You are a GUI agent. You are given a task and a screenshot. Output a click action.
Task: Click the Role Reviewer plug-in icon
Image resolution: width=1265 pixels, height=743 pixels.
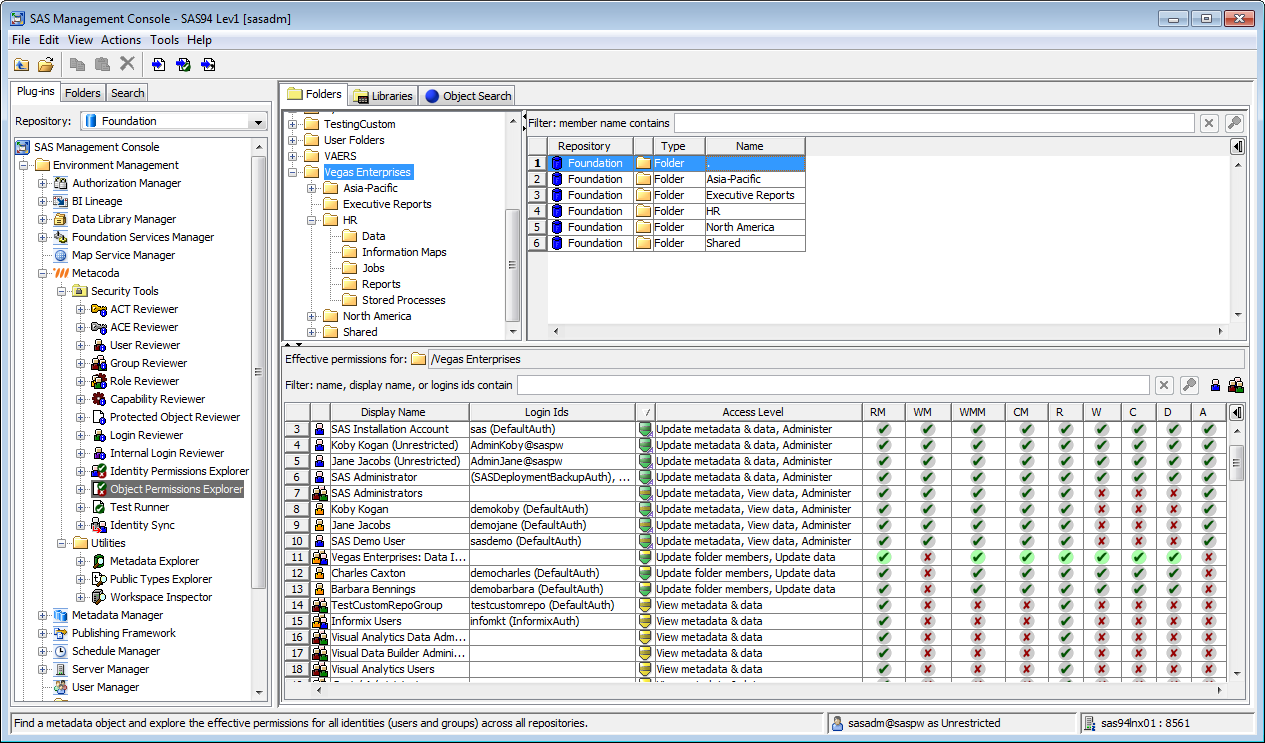(99, 381)
